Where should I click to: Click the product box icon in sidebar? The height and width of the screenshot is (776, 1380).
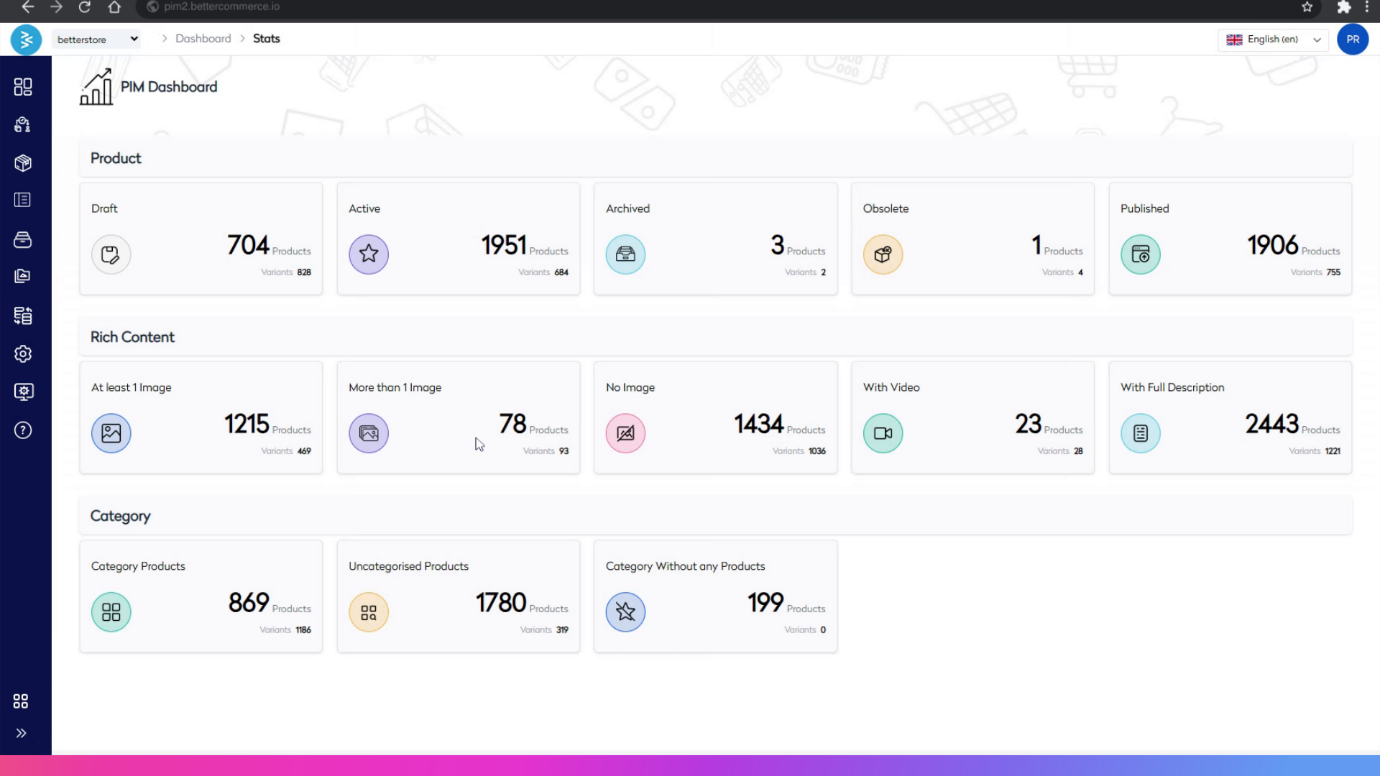coord(23,163)
